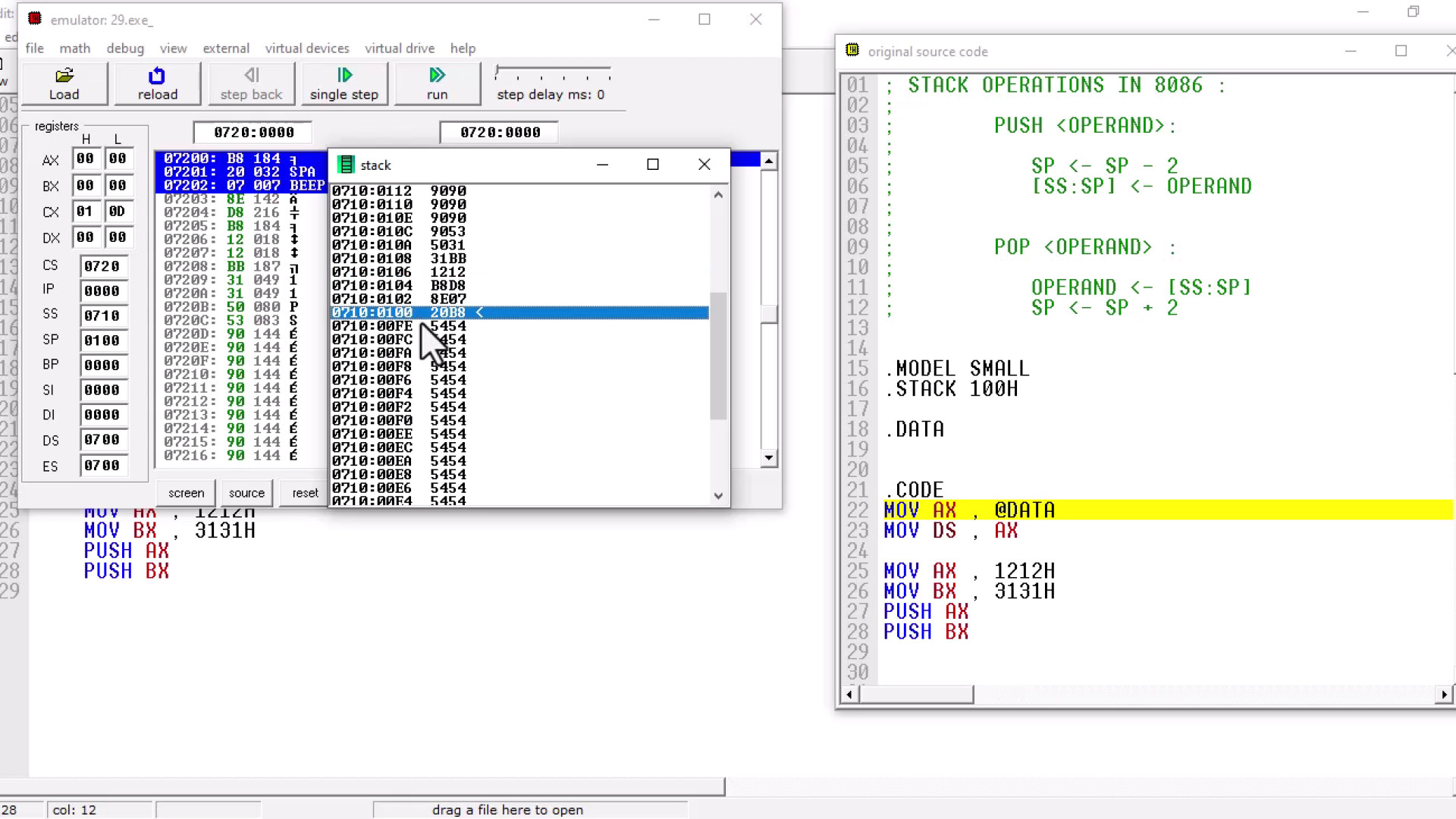Click the SP register value field
Image resolution: width=1456 pixels, height=819 pixels.
pos(102,340)
